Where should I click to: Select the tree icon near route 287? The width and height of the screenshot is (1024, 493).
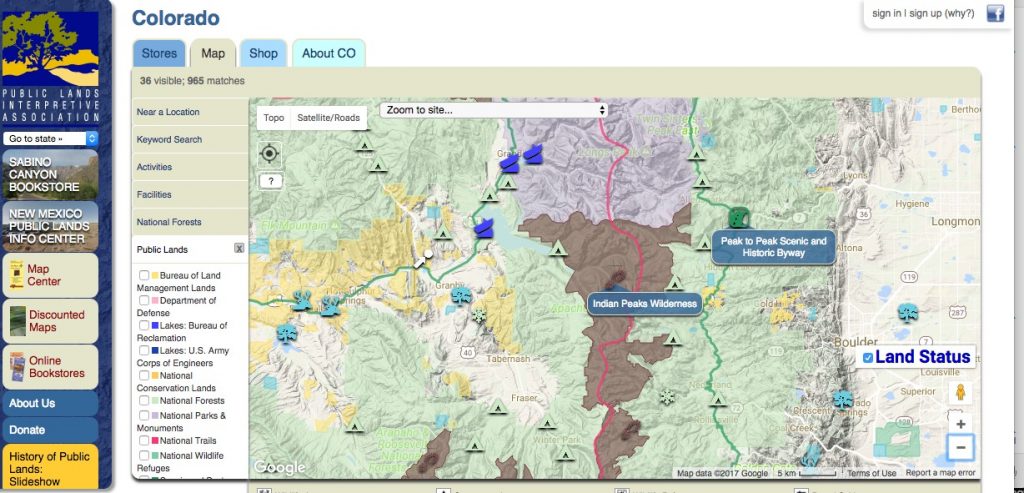pyautogui.click(x=908, y=313)
